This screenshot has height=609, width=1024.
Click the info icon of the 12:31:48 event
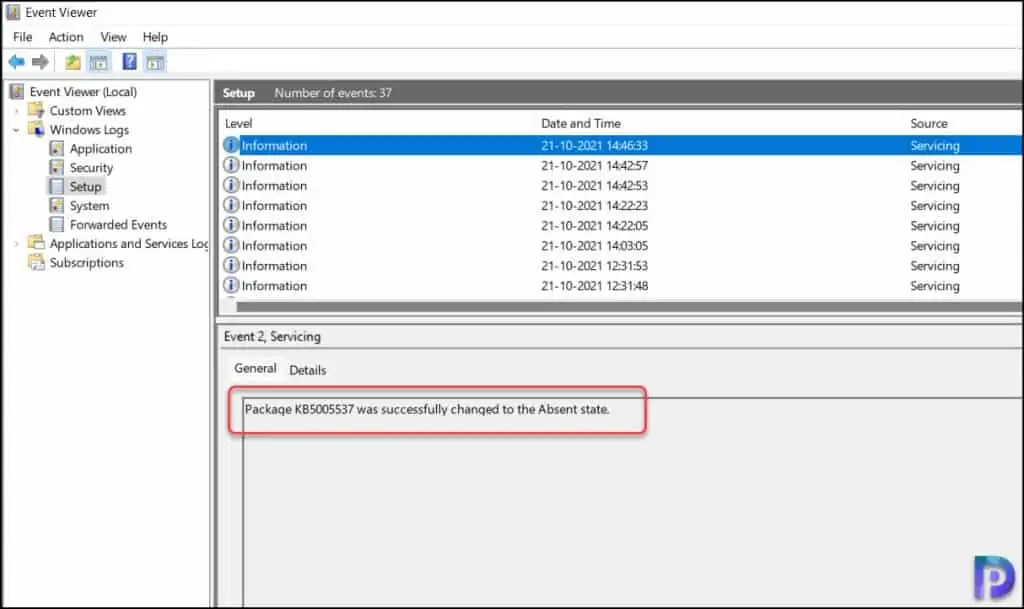[x=231, y=285]
